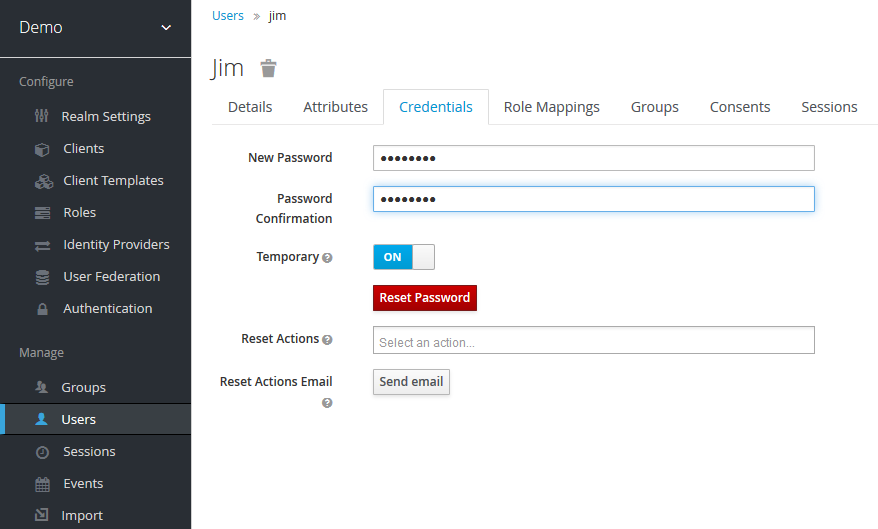The width and height of the screenshot is (878, 529).
Task: Click the Clients cube icon
Action: click(42, 149)
